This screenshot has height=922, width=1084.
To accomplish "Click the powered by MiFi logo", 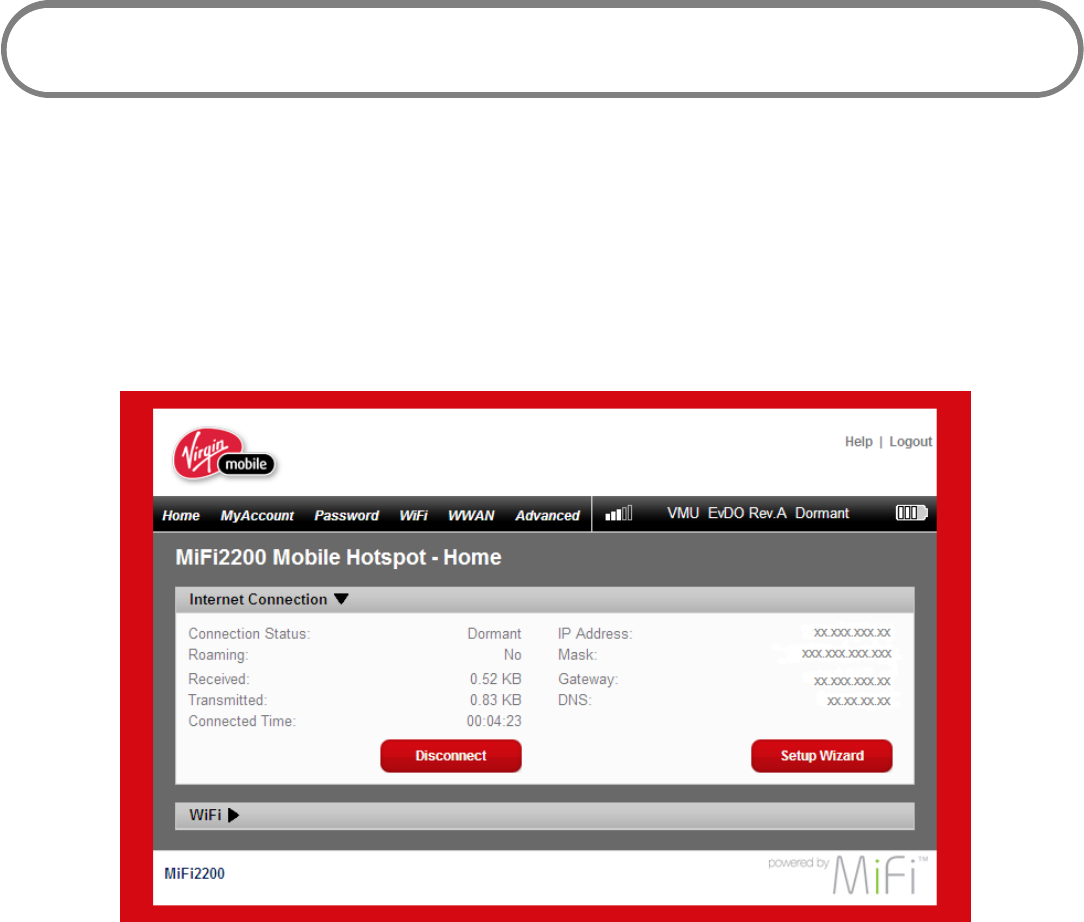I will tap(848, 874).
